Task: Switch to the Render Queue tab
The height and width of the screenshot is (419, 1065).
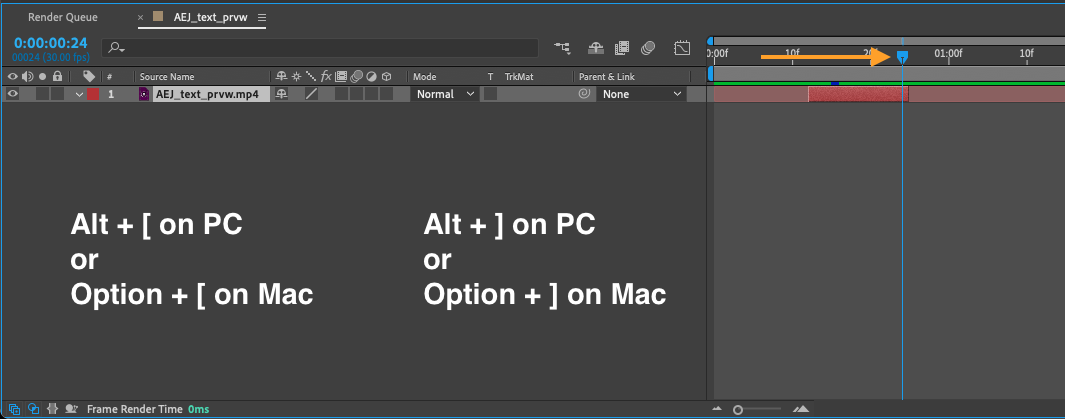Action: click(62, 17)
